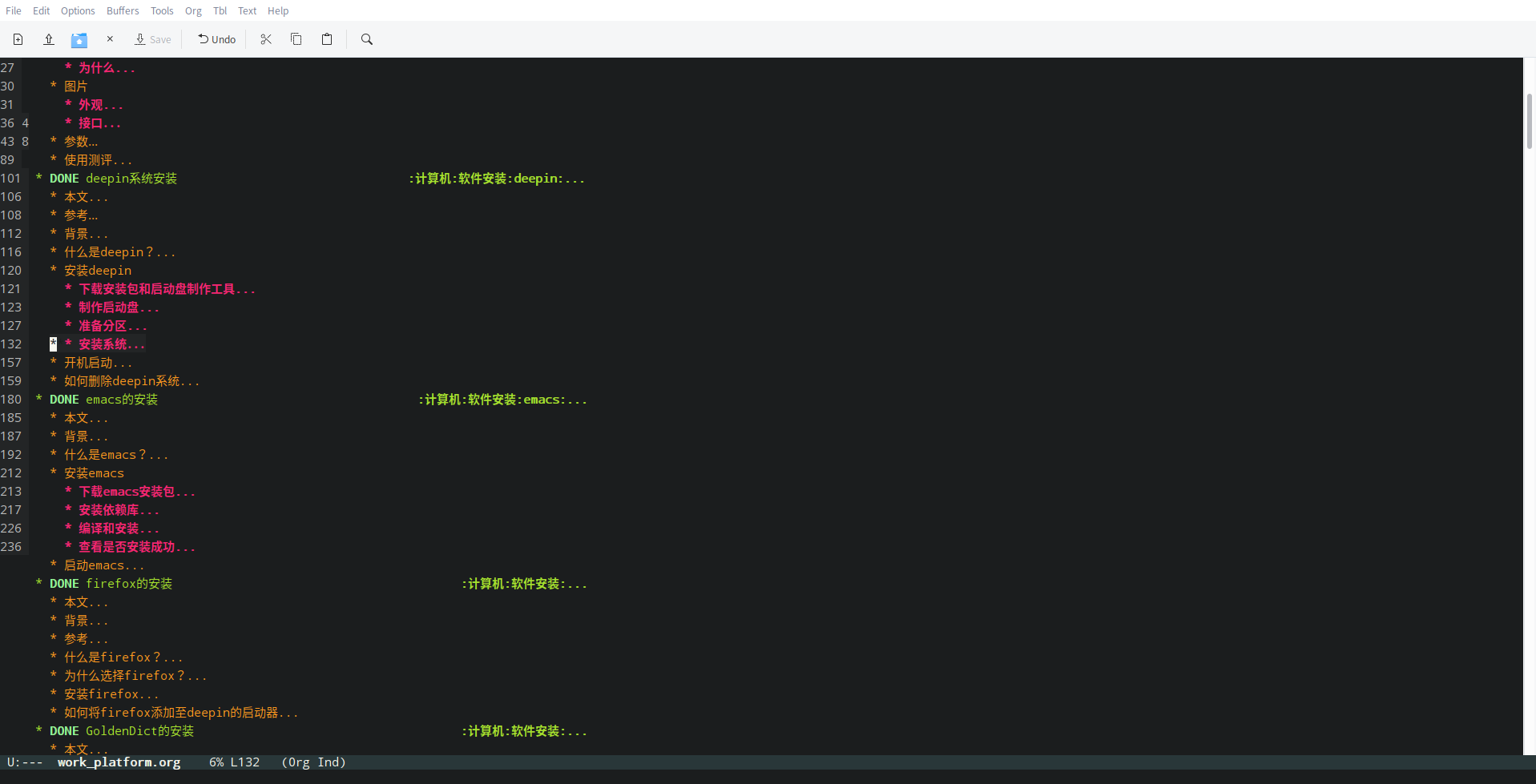Click '(Org Ind)' mode indicator
The image size is (1536, 784).
pyautogui.click(x=313, y=762)
